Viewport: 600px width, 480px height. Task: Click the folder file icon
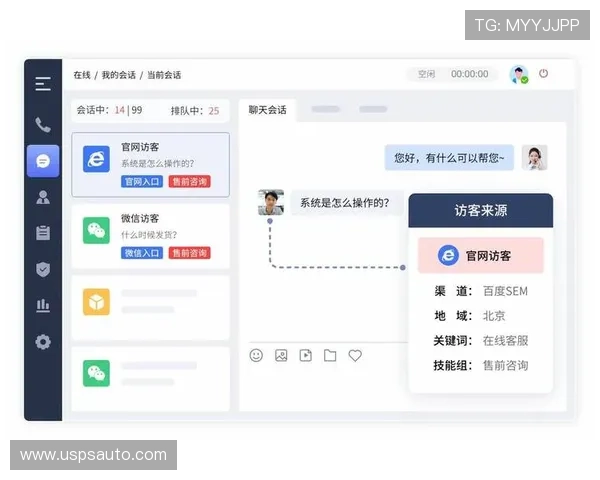pyautogui.click(x=330, y=356)
